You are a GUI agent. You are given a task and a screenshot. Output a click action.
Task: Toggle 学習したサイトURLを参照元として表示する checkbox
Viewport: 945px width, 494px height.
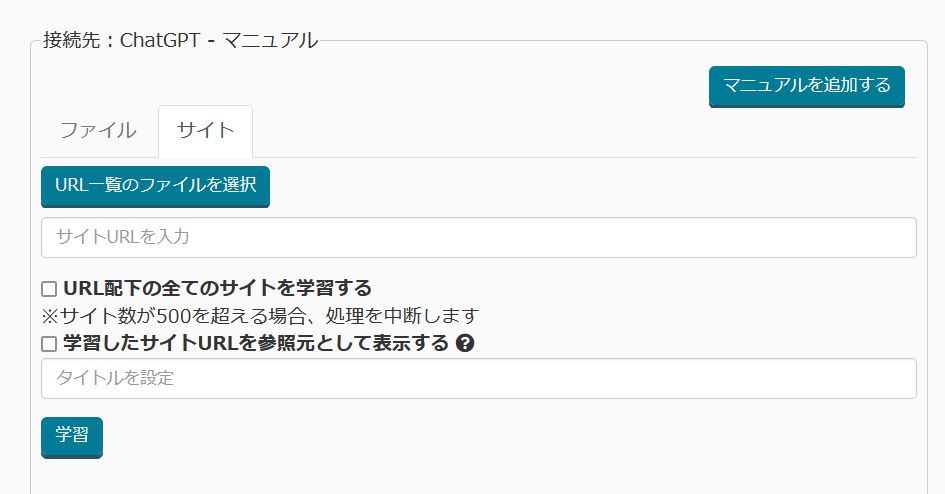pos(49,344)
